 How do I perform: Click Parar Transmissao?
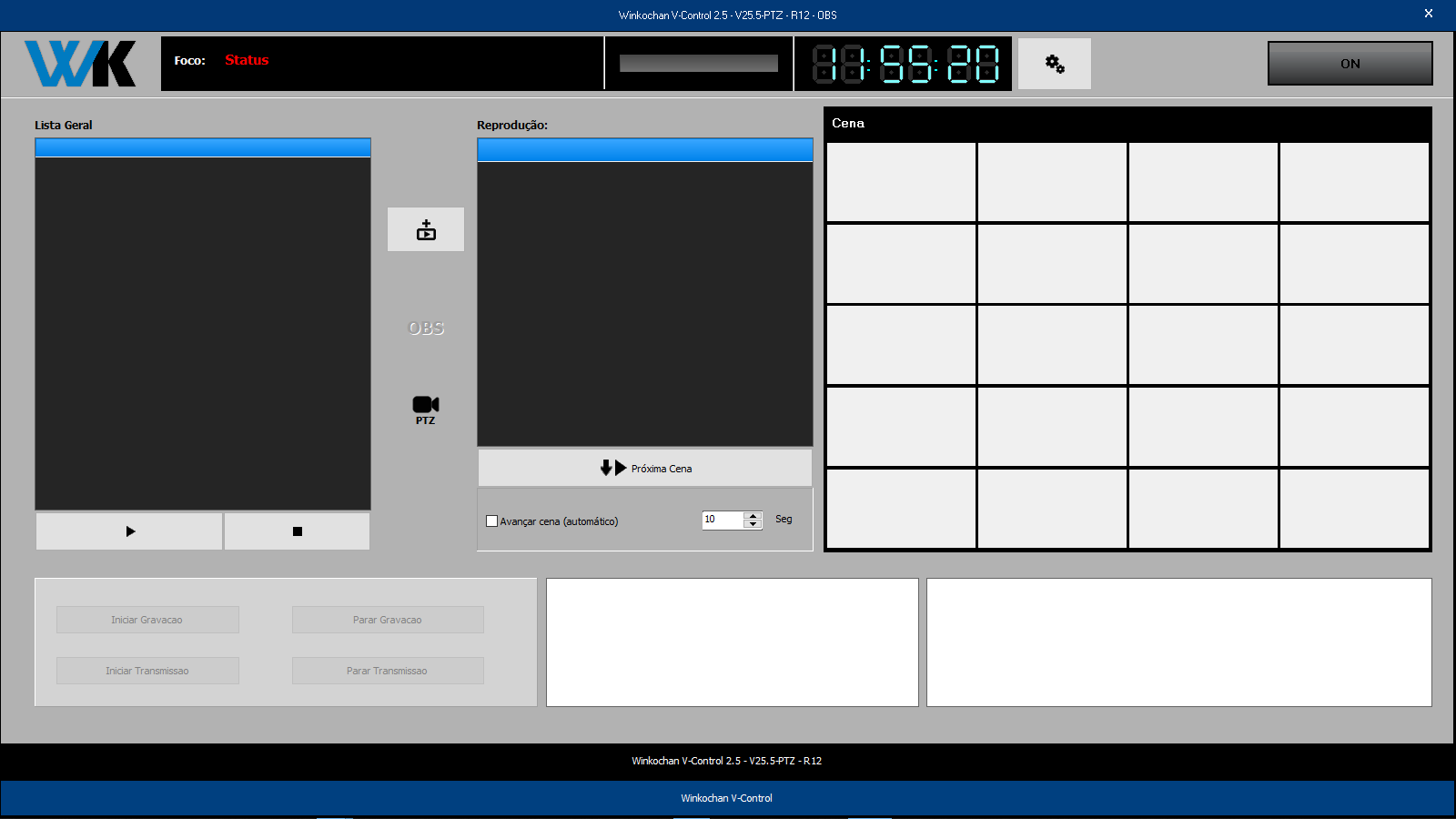pos(387,670)
